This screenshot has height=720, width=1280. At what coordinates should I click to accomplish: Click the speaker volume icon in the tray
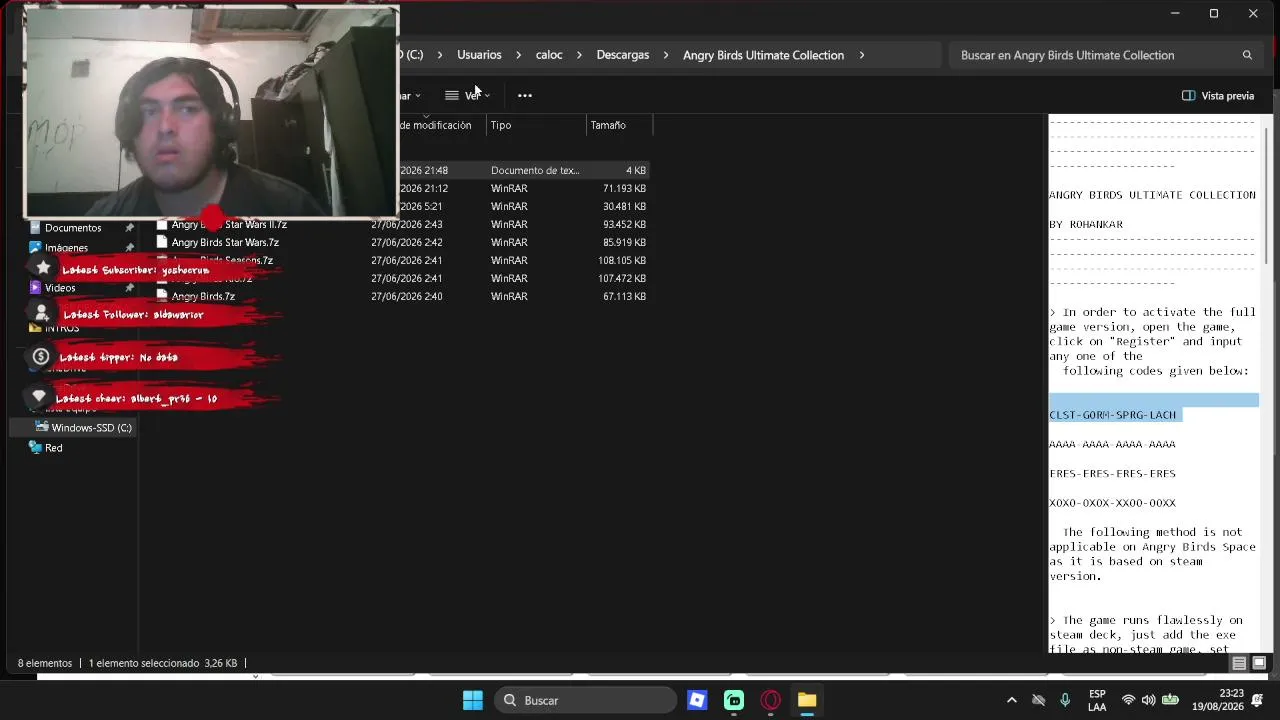click(1148, 700)
